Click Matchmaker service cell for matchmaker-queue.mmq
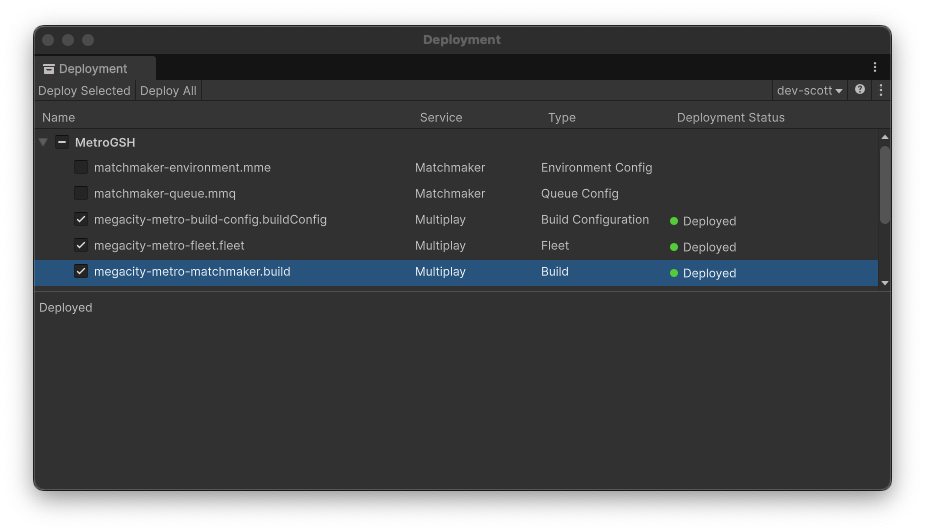 coord(450,193)
